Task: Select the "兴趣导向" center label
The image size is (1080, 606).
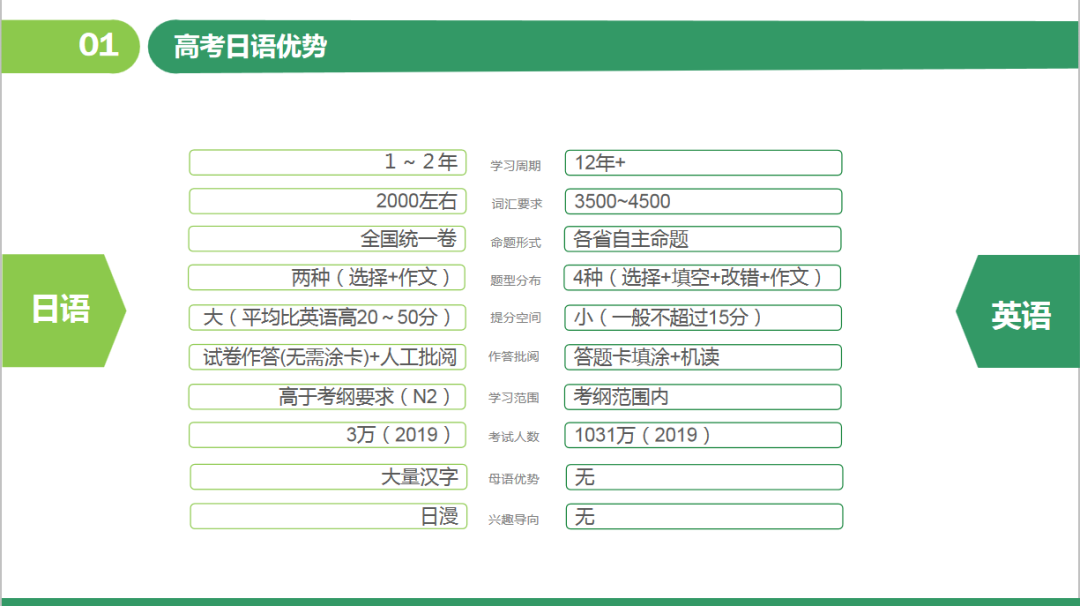Action: click(514, 520)
